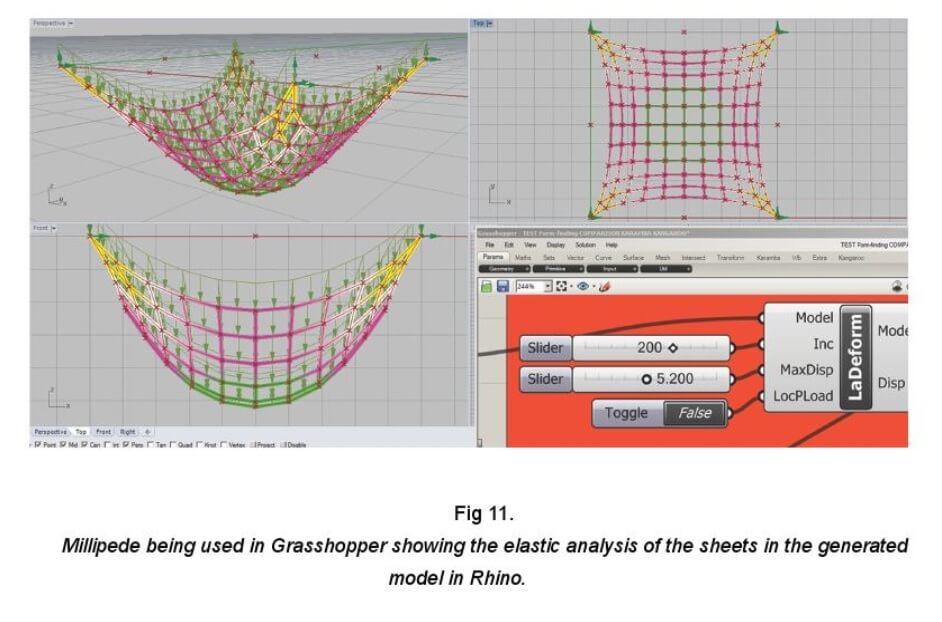
Task: Enable the Tan osnap checkbox
Action: click(150, 443)
